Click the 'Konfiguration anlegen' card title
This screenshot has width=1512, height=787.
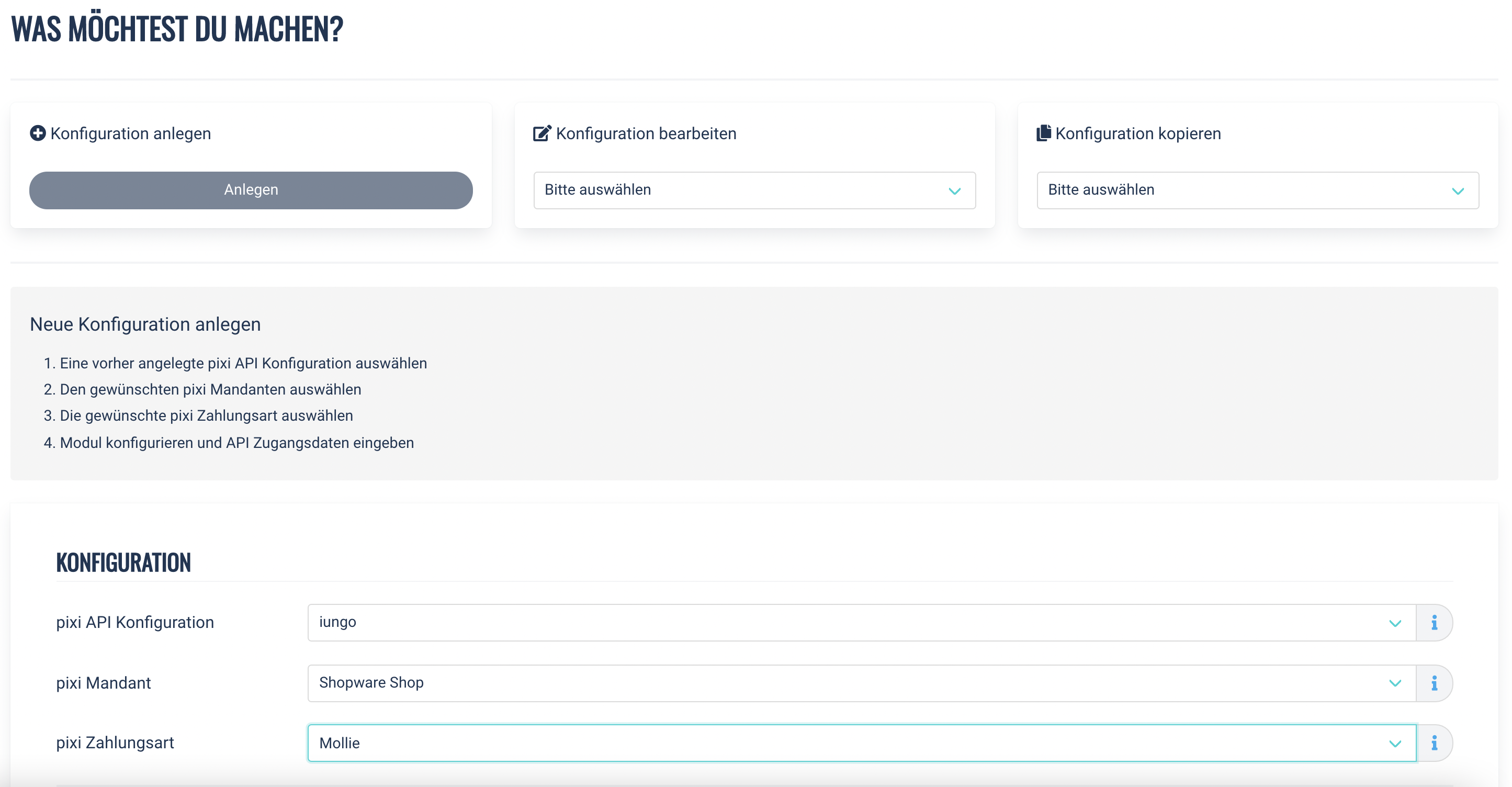(130, 134)
